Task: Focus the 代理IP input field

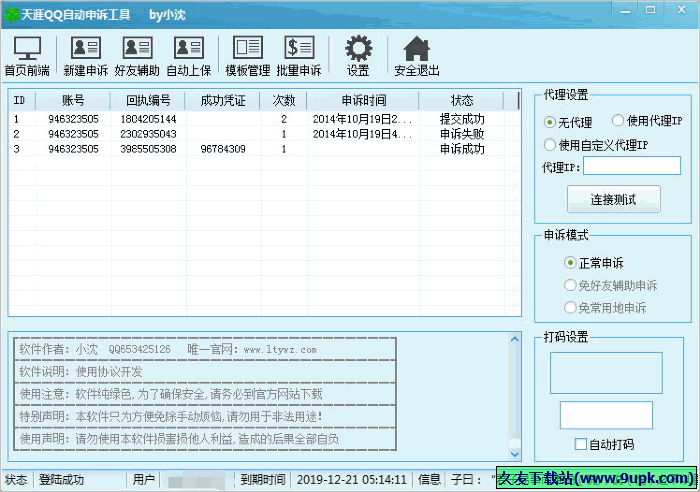Action: [x=632, y=166]
